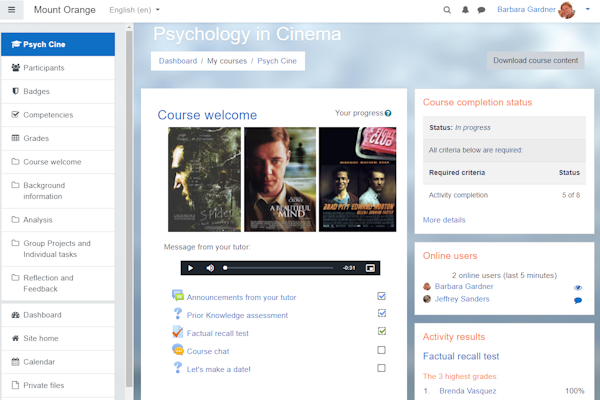Click the Dashboard gauge icon

pyautogui.click(x=15, y=315)
